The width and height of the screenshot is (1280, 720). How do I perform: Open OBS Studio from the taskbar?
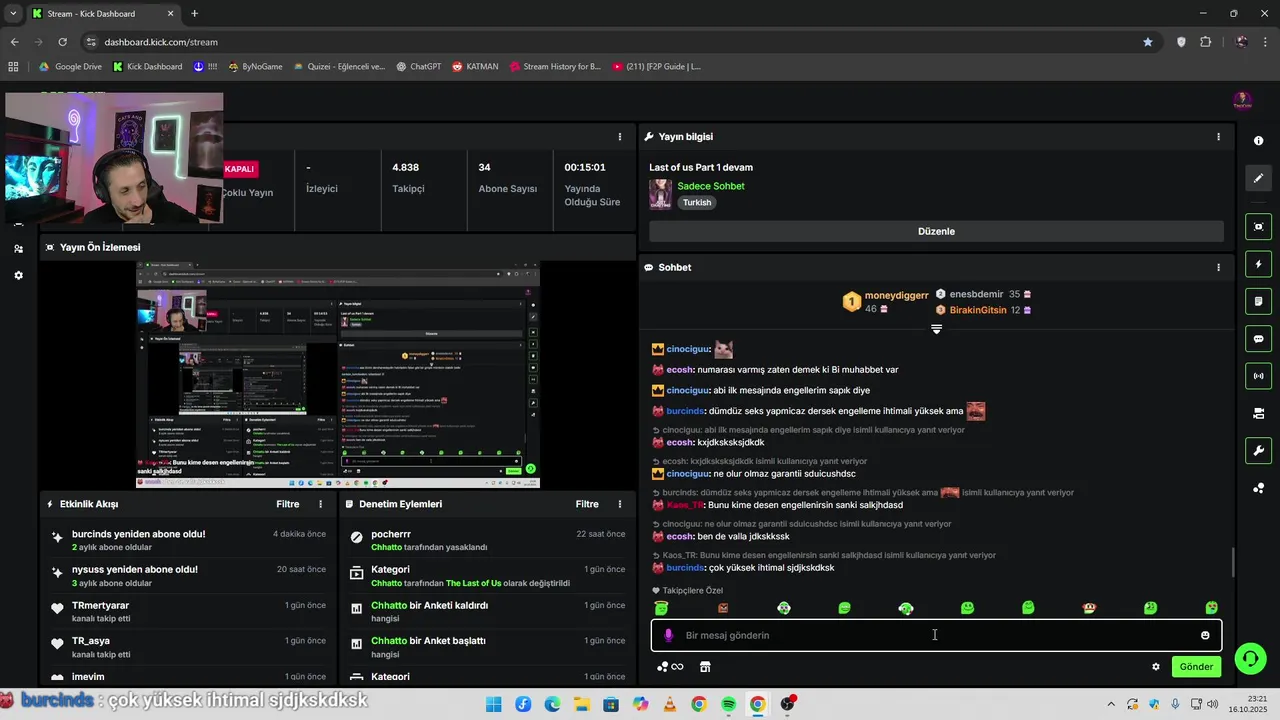coord(787,705)
